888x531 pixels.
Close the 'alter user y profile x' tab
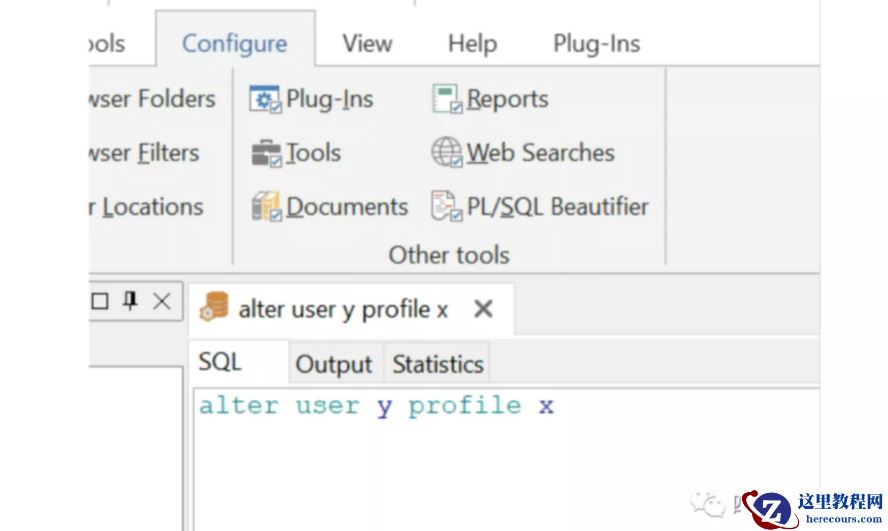coord(483,309)
